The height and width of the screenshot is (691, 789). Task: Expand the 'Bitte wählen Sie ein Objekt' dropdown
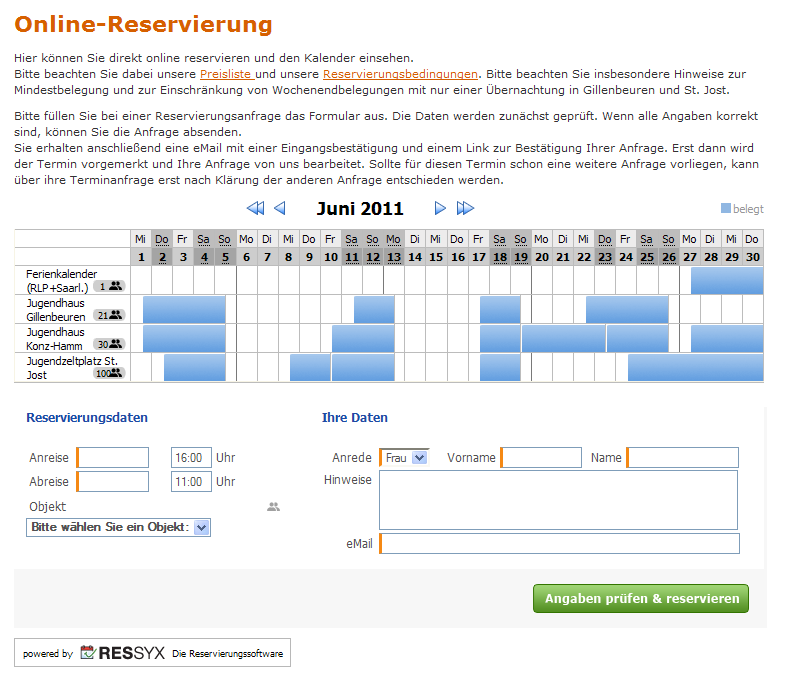[x=118, y=527]
